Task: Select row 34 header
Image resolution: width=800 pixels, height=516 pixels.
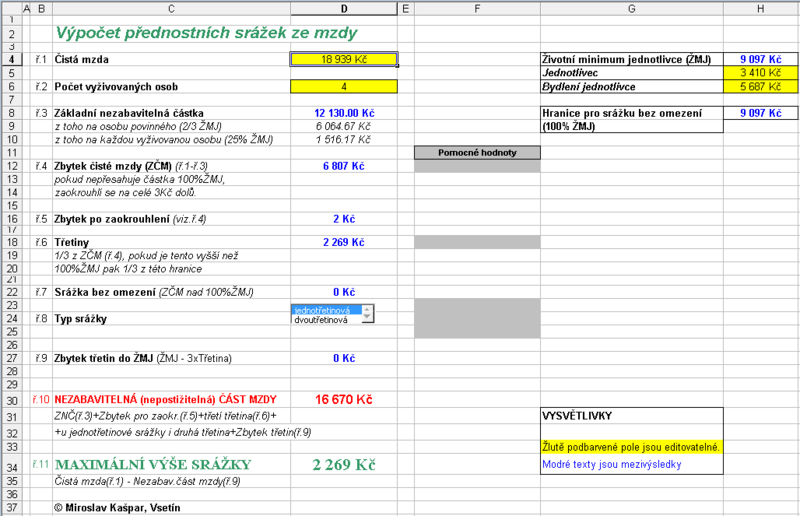Action: point(12,466)
